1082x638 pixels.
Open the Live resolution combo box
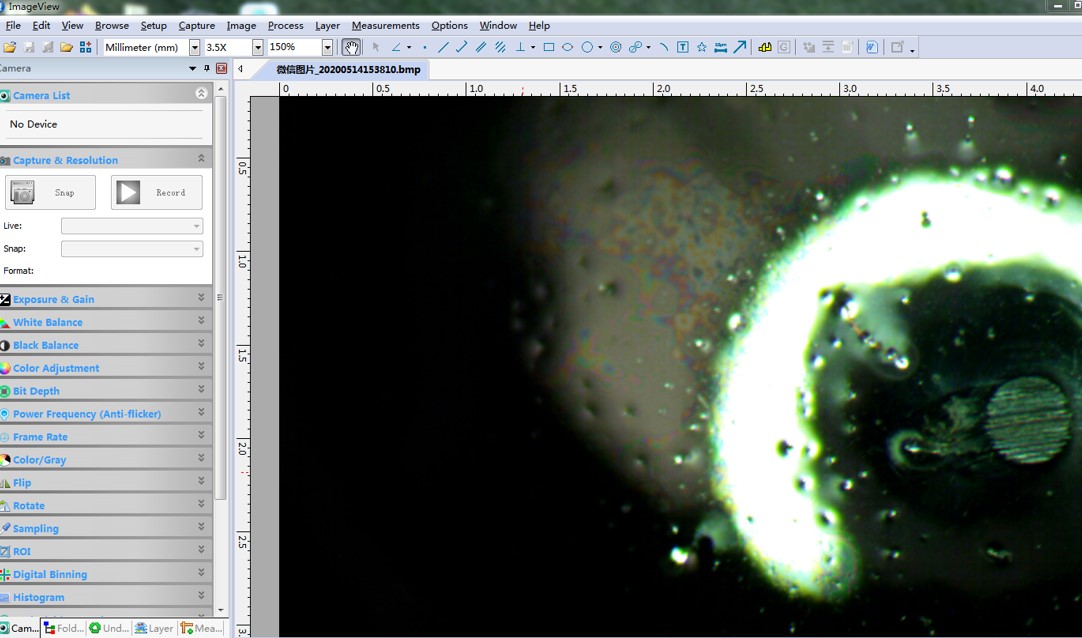click(132, 226)
